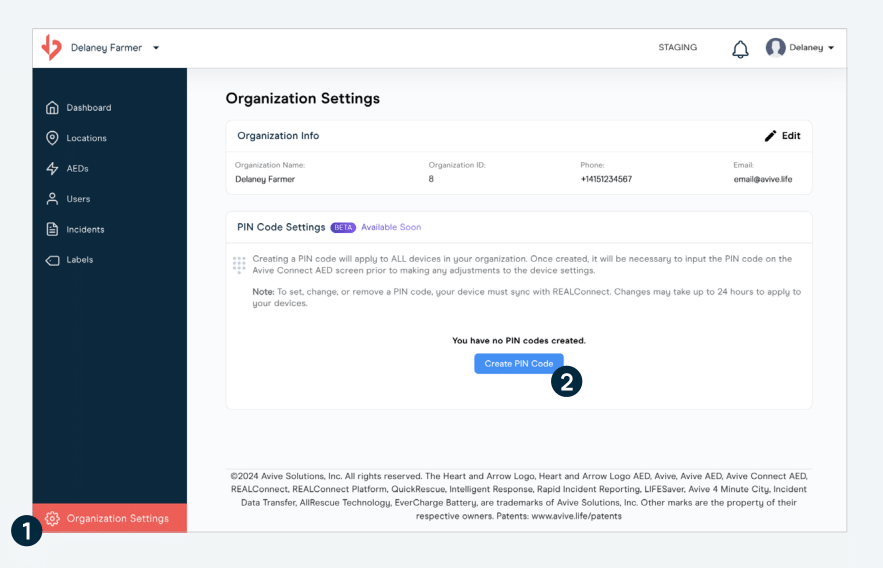Click Edit in Organization Info
This screenshot has width=883, height=568.
pos(790,136)
